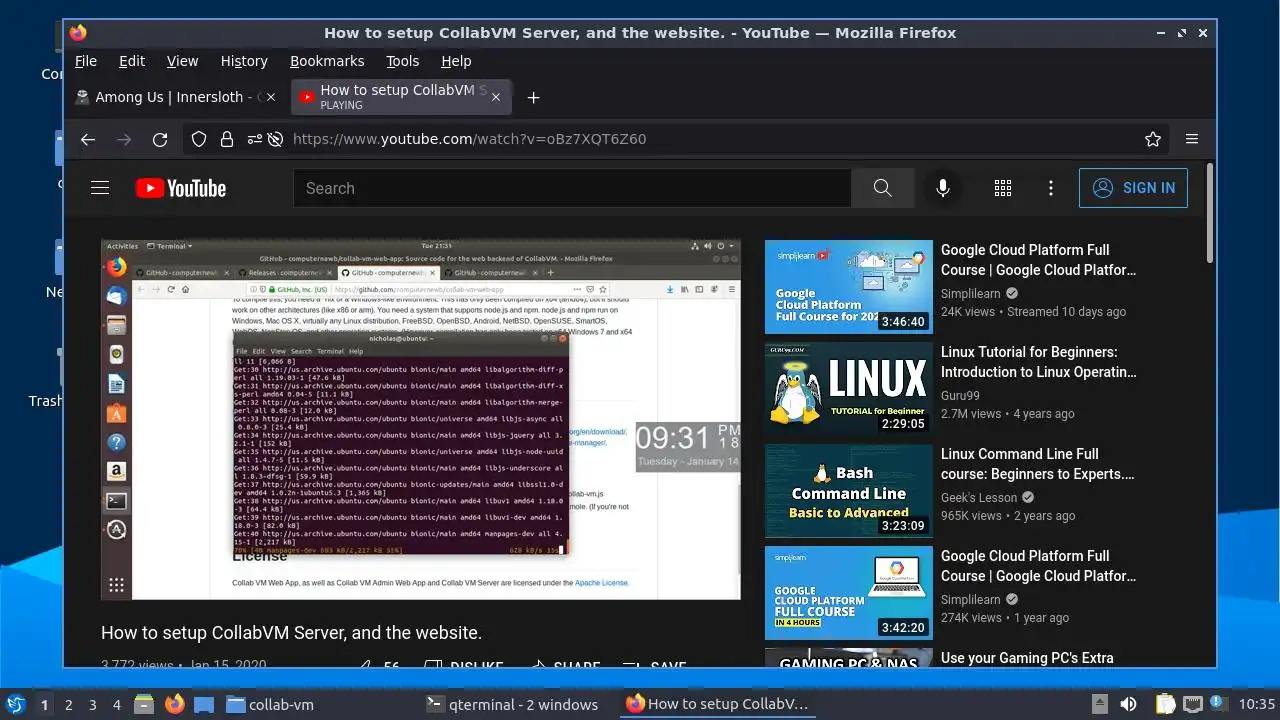Image resolution: width=1280 pixels, height=720 pixels.
Task: Open the Bookmarks menu
Action: pyautogui.click(x=327, y=61)
